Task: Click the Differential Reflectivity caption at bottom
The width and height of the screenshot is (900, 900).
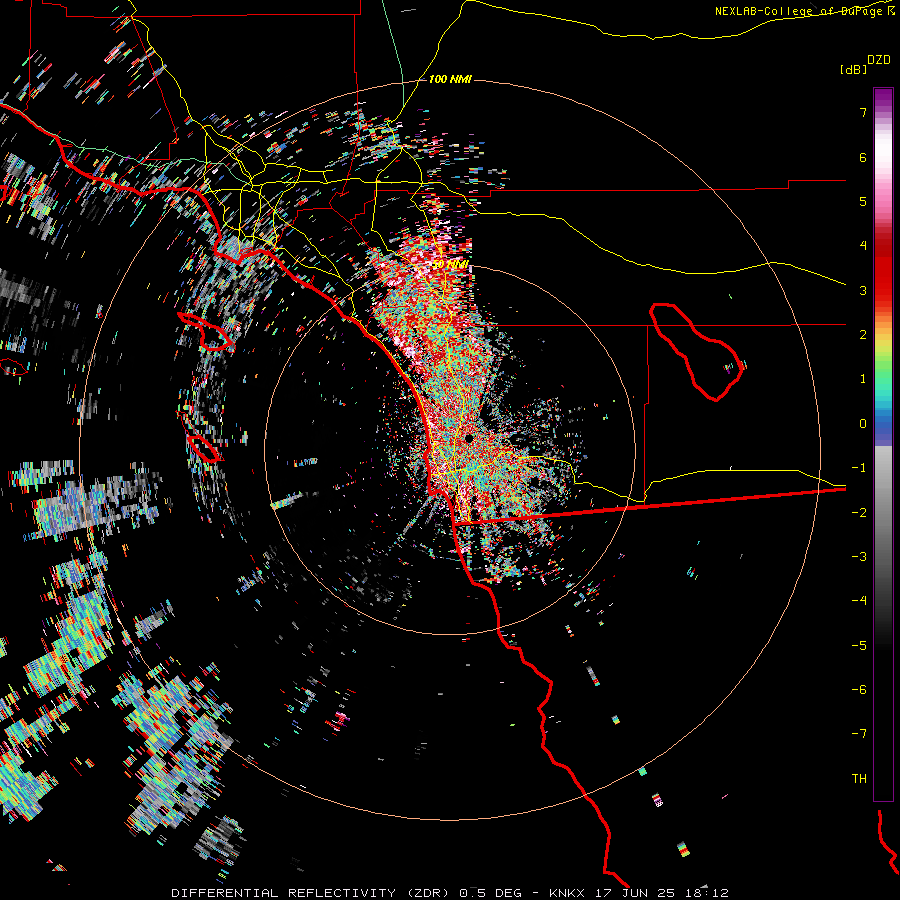Action: coord(450,893)
